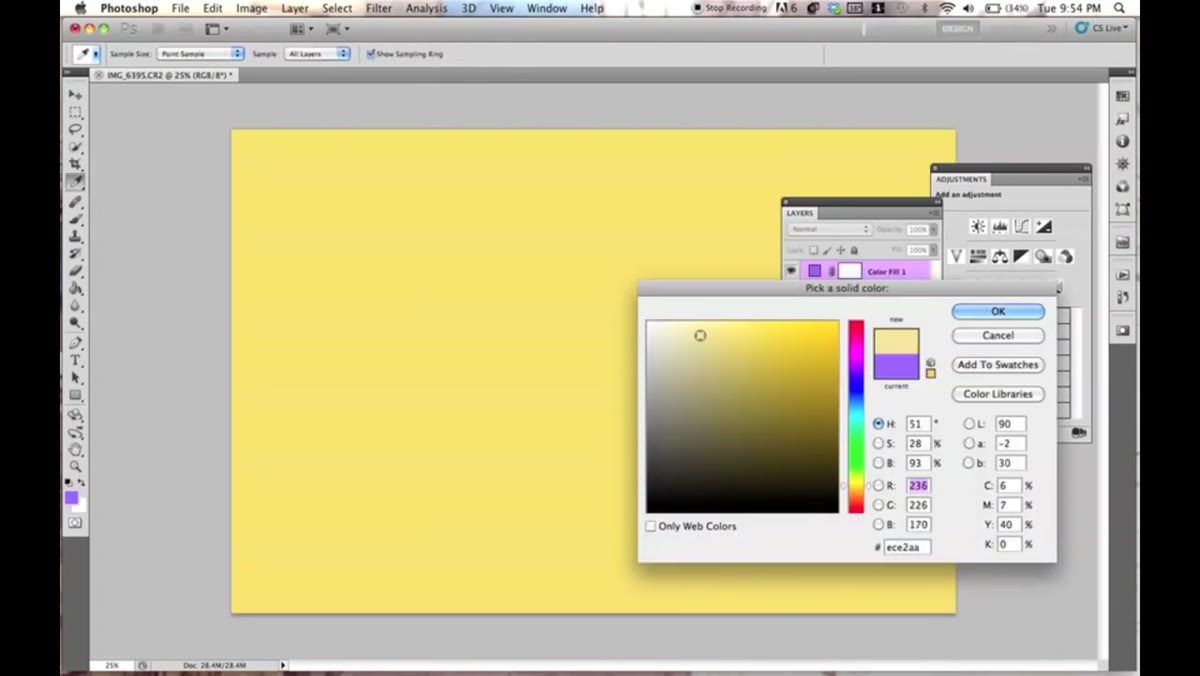
Task: Add a Brightness/Contrast adjustment
Action: pyautogui.click(x=978, y=227)
